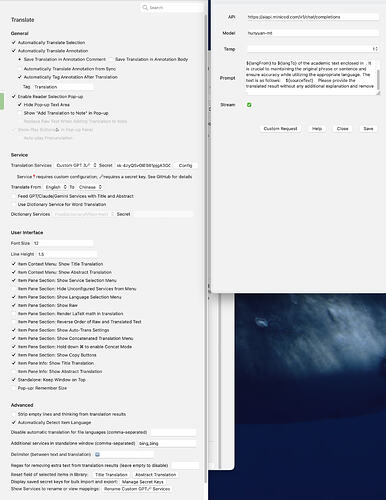Enable Reverse Order of Raw and Translated Text

(14, 322)
